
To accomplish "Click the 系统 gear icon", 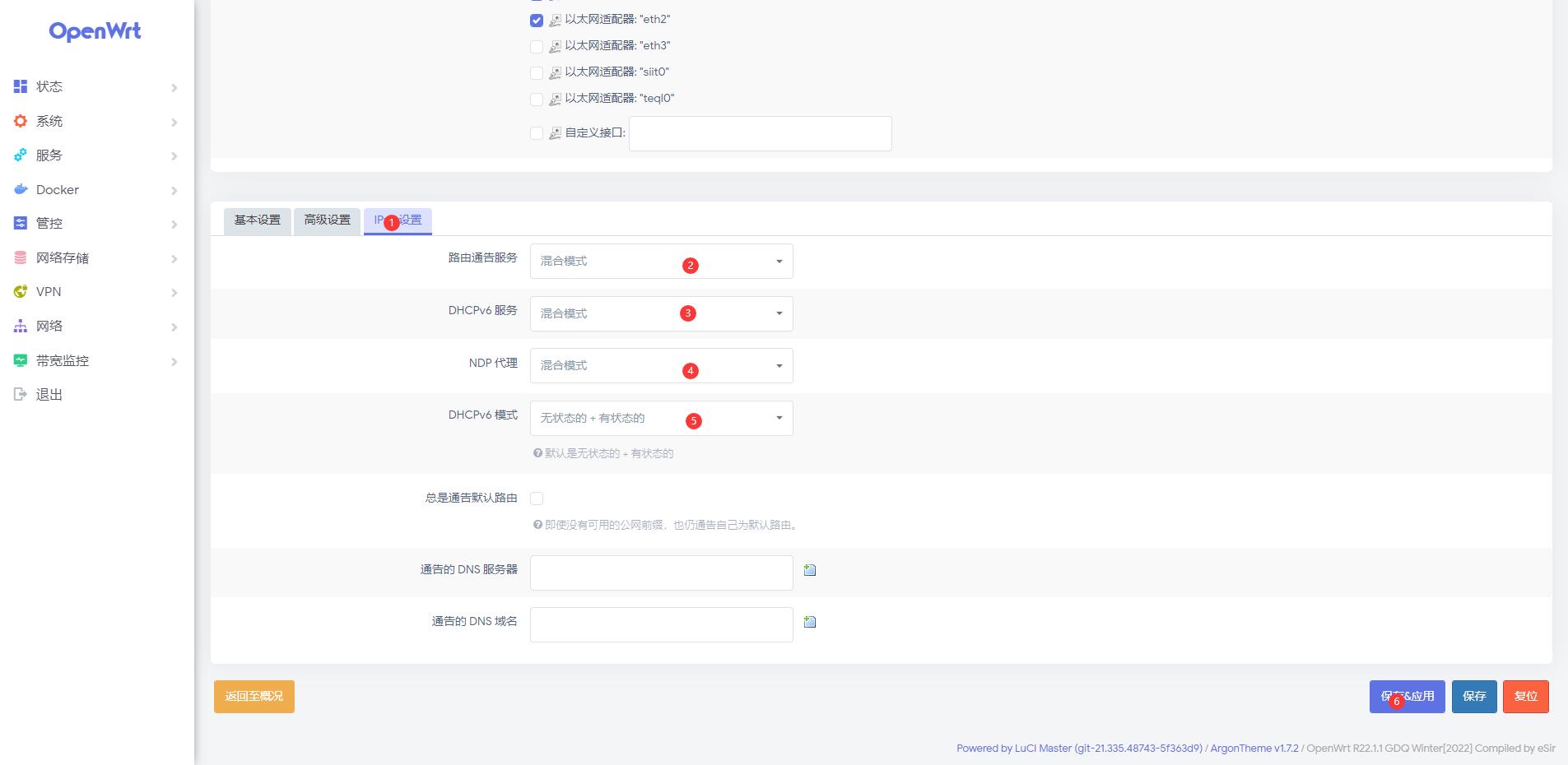I will coord(21,121).
